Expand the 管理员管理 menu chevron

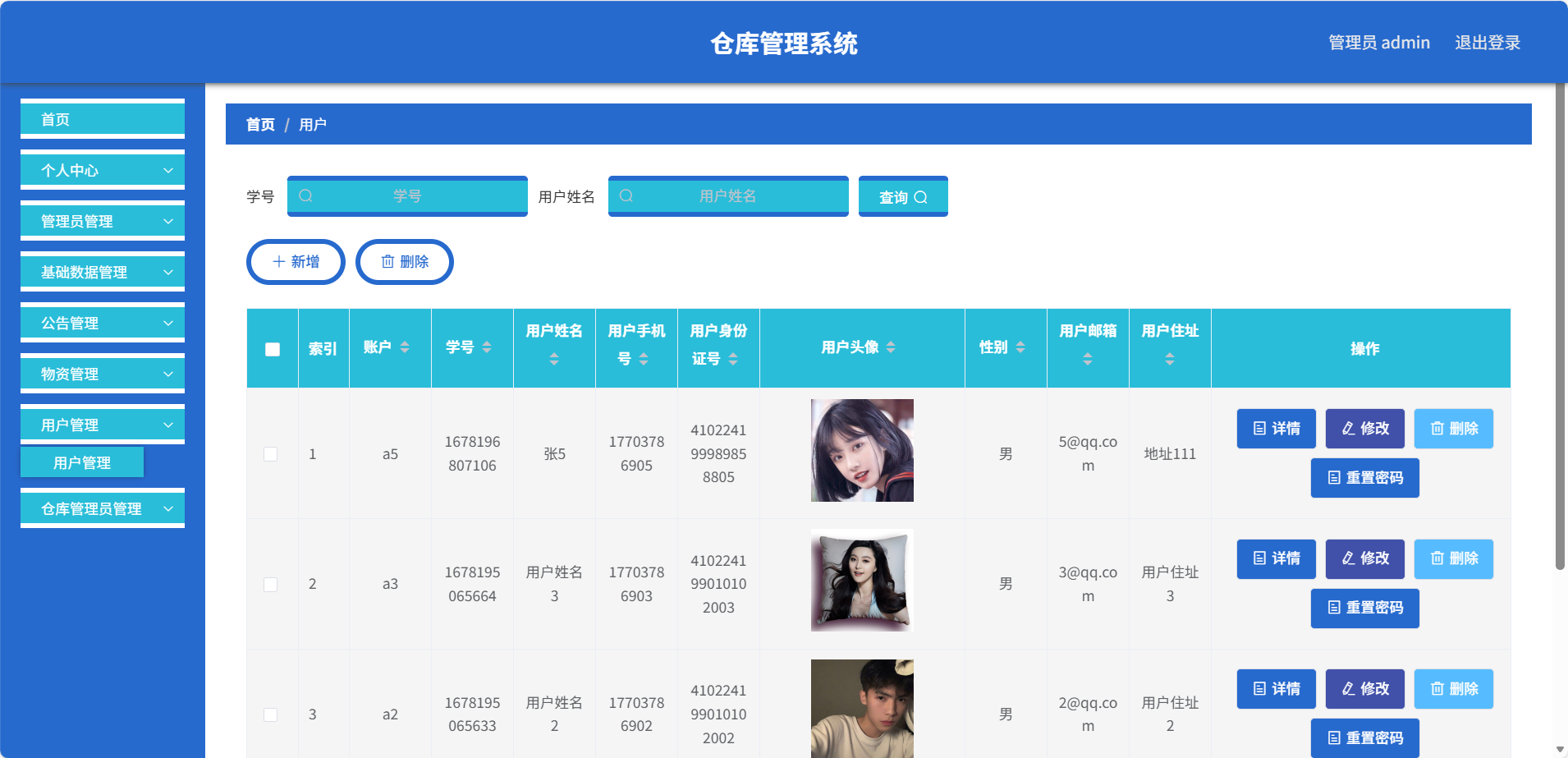tap(168, 221)
